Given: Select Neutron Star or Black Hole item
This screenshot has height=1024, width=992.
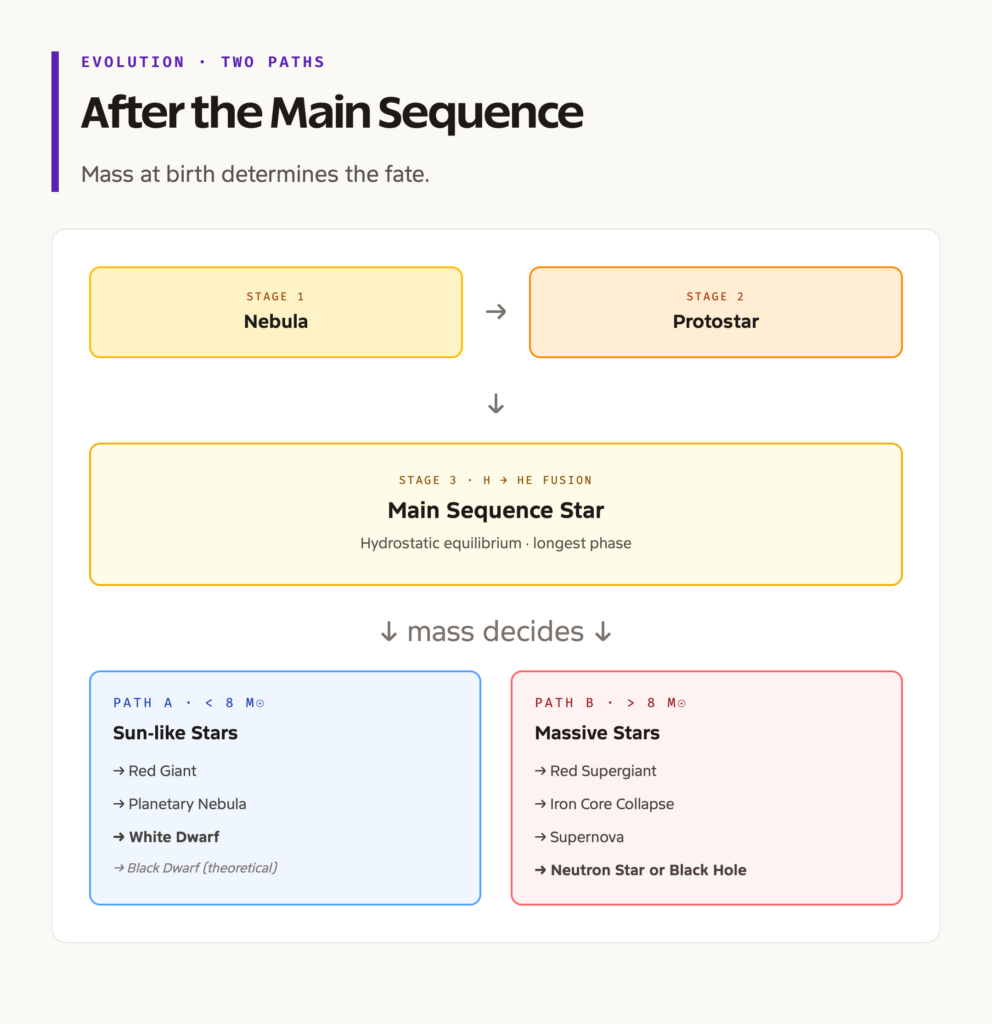Looking at the screenshot, I should pos(641,870).
